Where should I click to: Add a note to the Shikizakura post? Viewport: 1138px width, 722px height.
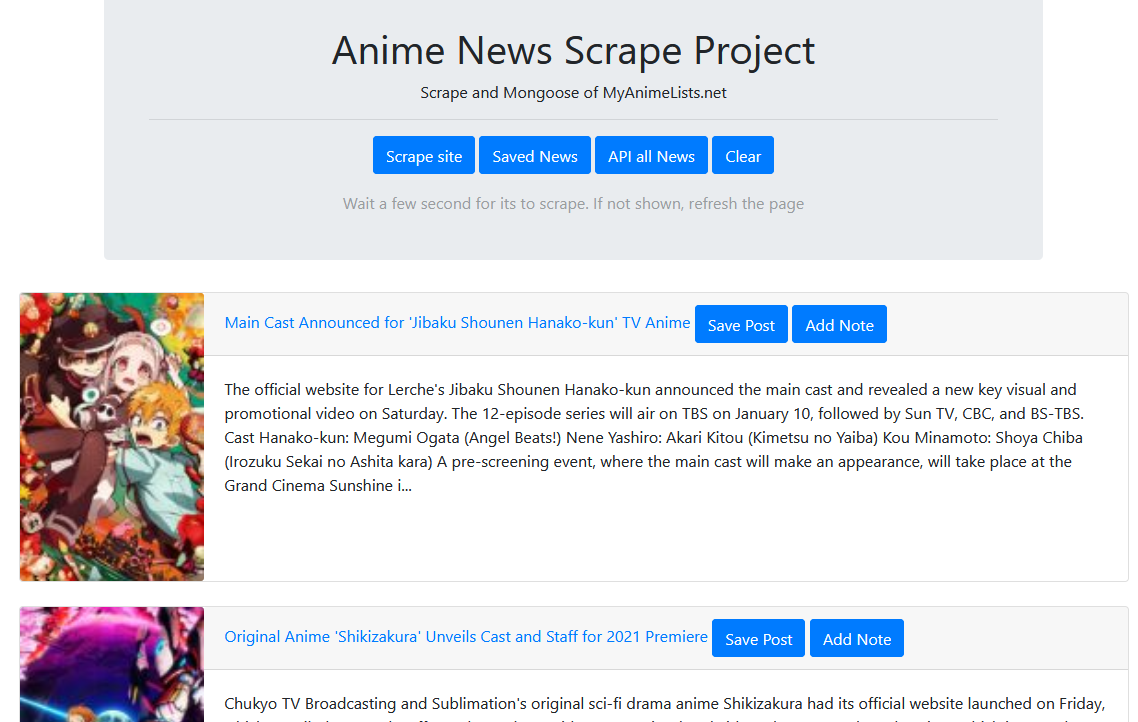(x=857, y=639)
